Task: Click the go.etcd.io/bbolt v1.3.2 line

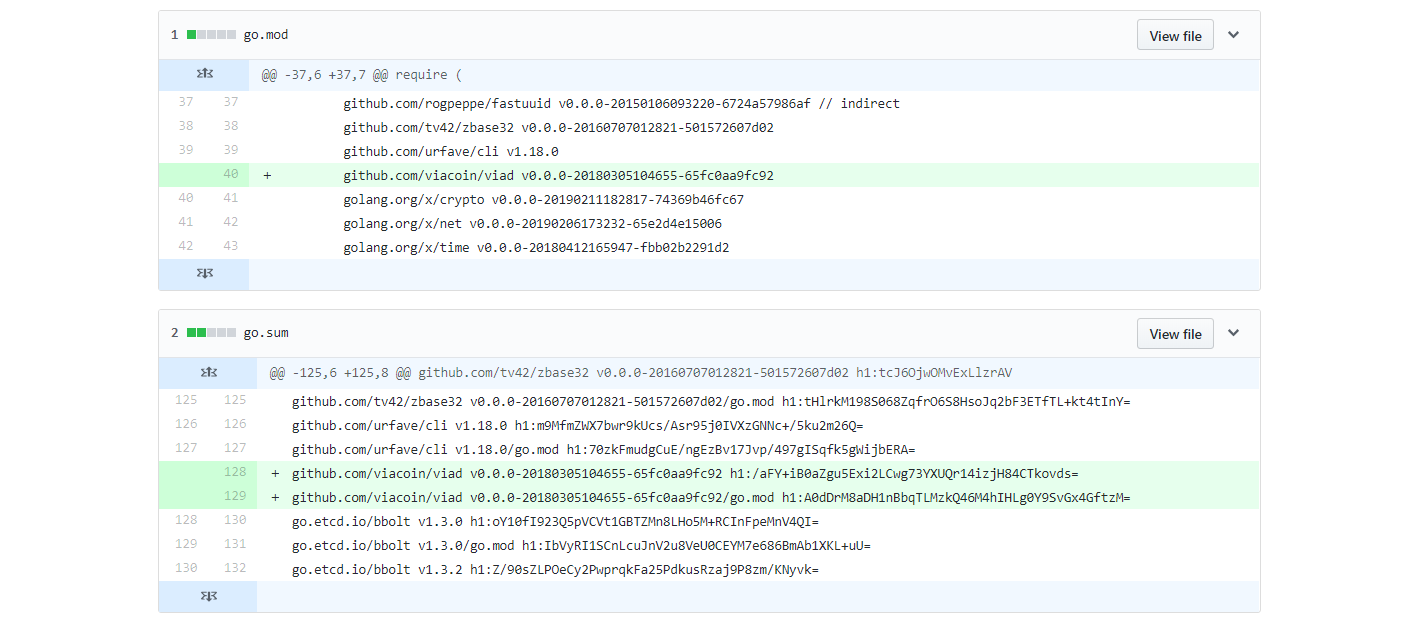Action: tap(555, 569)
